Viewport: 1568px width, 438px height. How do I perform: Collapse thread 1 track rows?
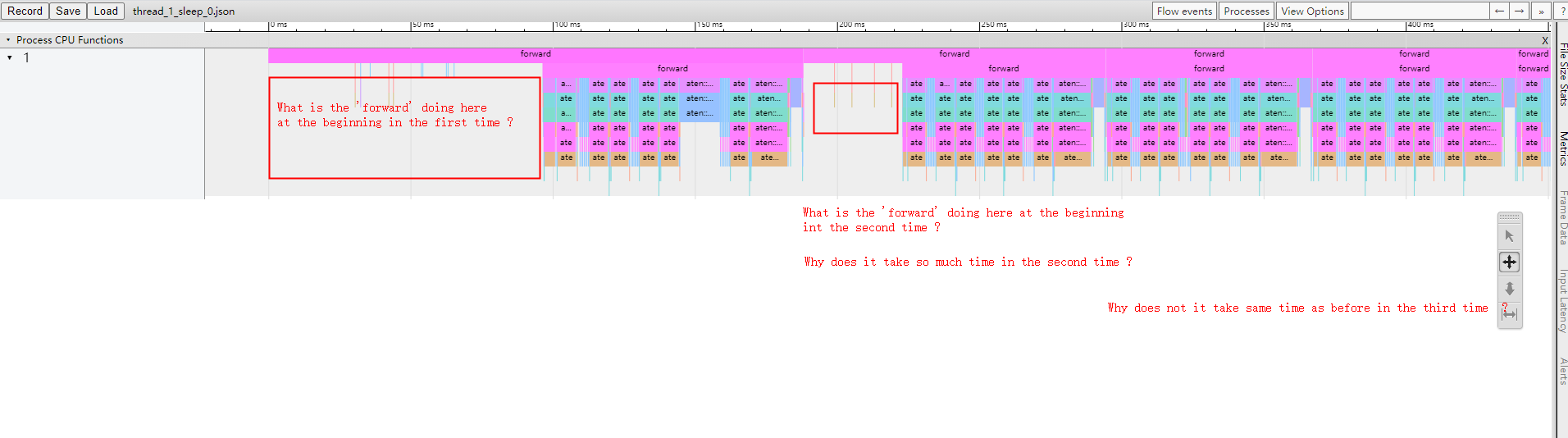click(x=9, y=57)
